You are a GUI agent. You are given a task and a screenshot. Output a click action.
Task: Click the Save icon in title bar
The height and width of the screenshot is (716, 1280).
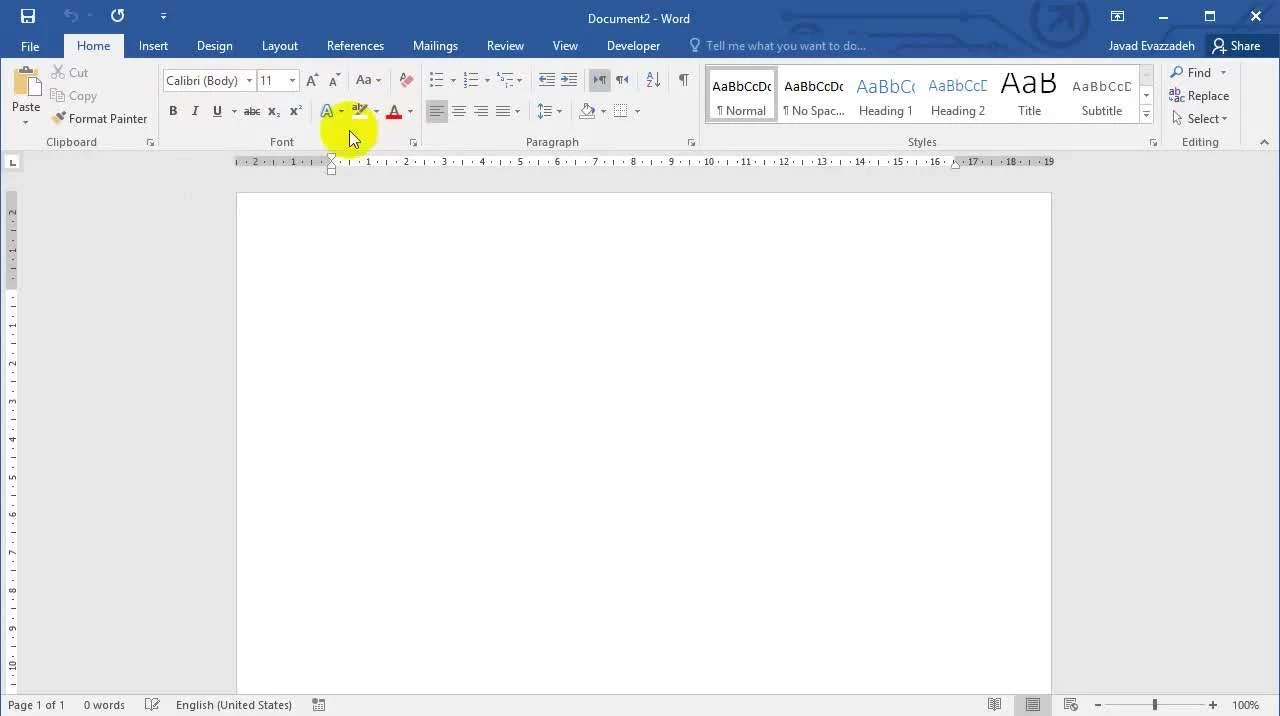point(28,16)
